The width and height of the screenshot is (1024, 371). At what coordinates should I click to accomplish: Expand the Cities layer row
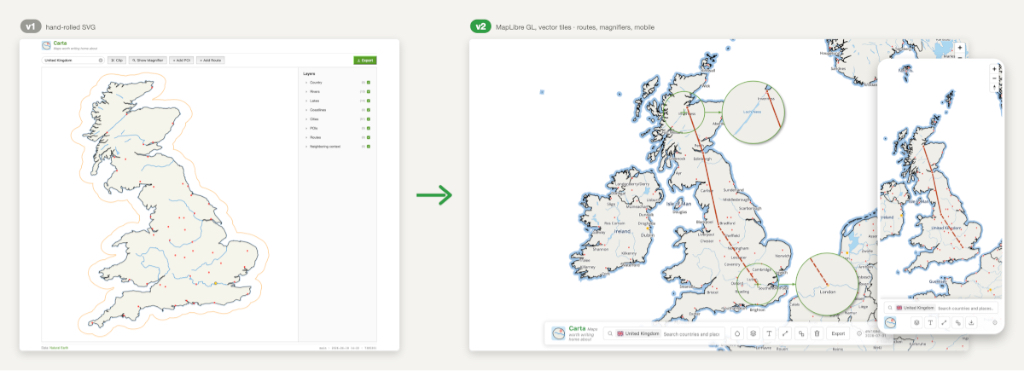tap(306, 119)
